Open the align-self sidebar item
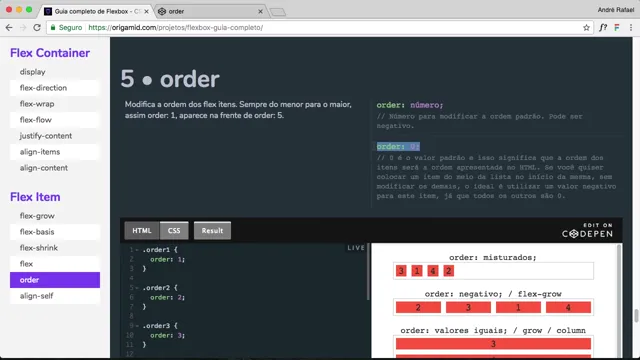This screenshot has height=360, width=640. click(x=55, y=296)
